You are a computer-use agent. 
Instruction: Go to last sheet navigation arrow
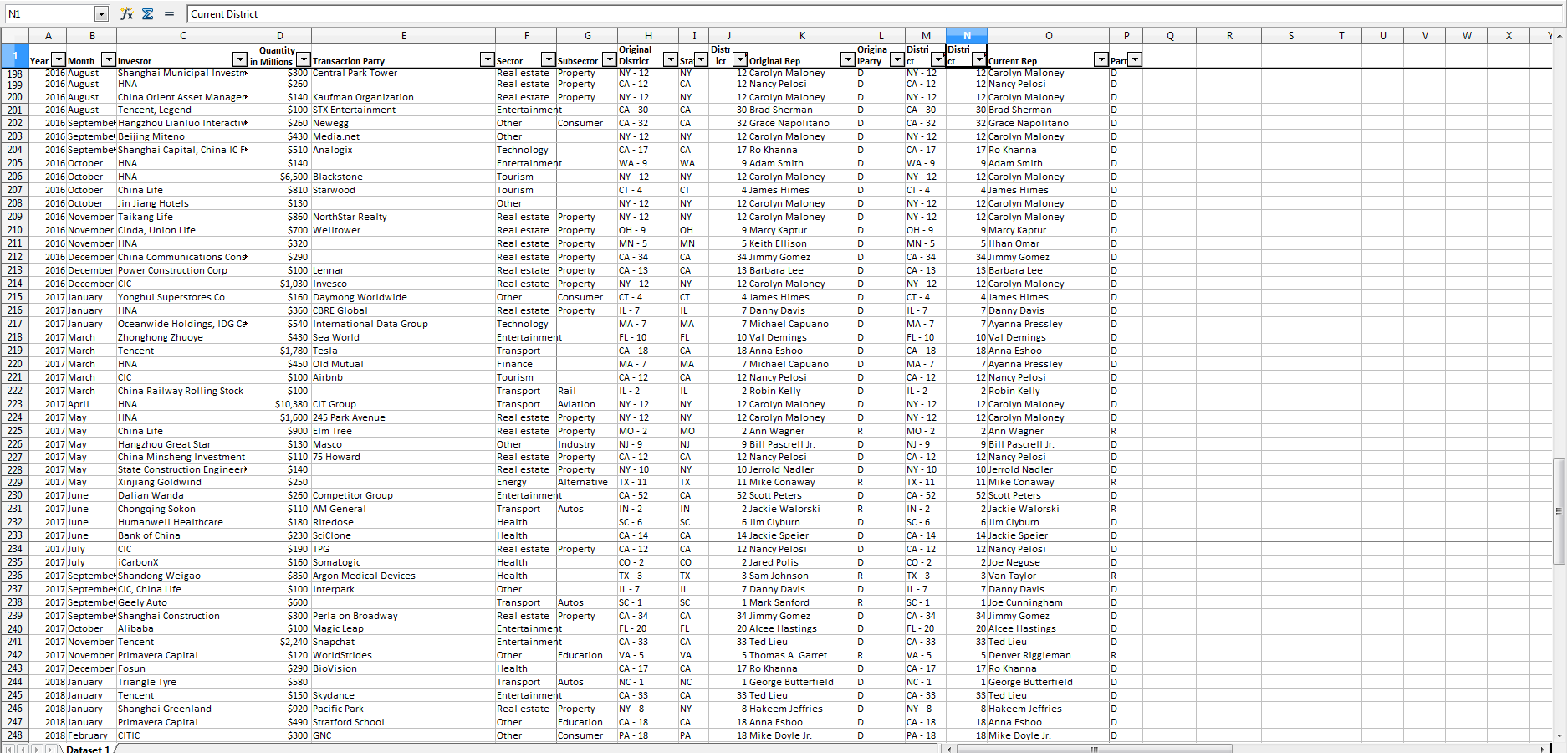pyautogui.click(x=51, y=748)
